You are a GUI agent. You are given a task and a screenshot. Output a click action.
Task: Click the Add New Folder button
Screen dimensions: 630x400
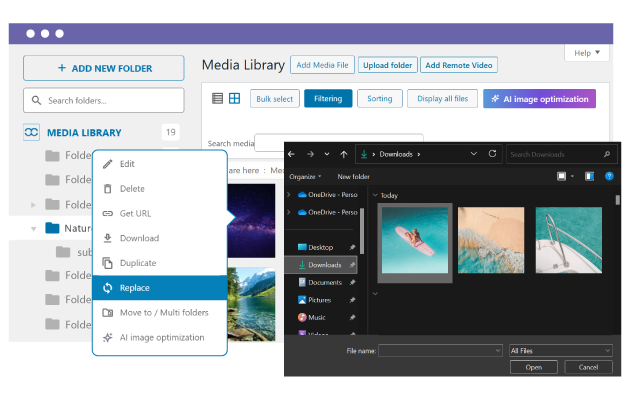coord(103,68)
